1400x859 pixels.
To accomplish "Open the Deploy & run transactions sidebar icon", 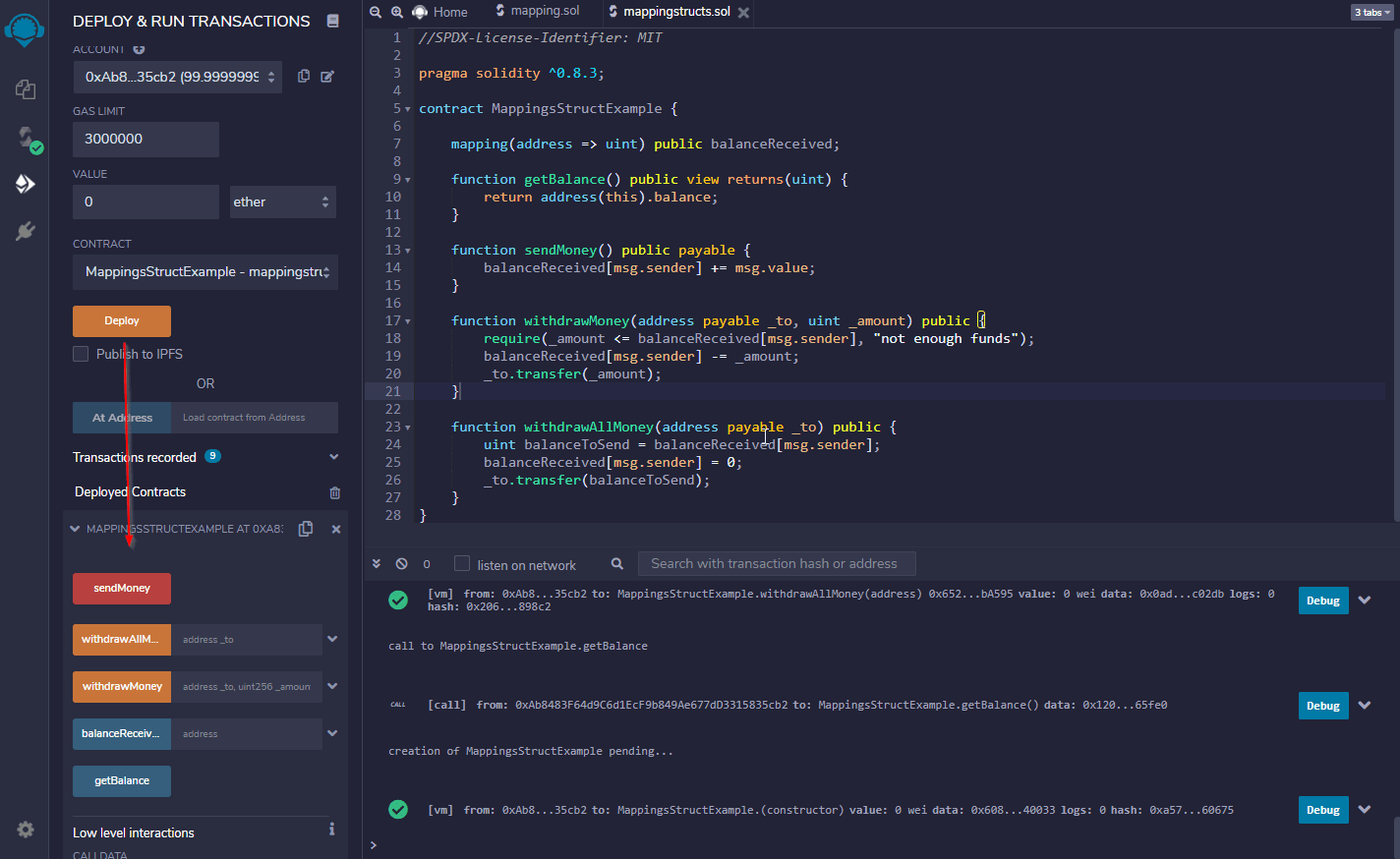I will pos(26,184).
